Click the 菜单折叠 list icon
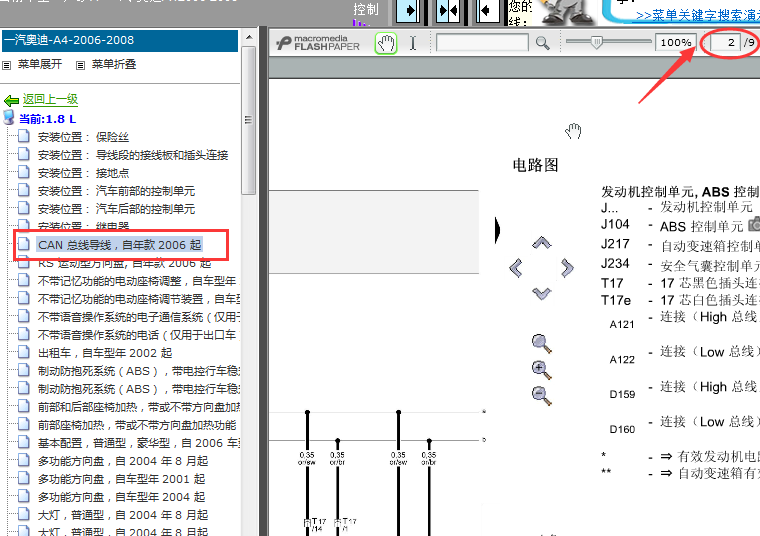Viewport: 760px width, 536px height. (x=81, y=65)
